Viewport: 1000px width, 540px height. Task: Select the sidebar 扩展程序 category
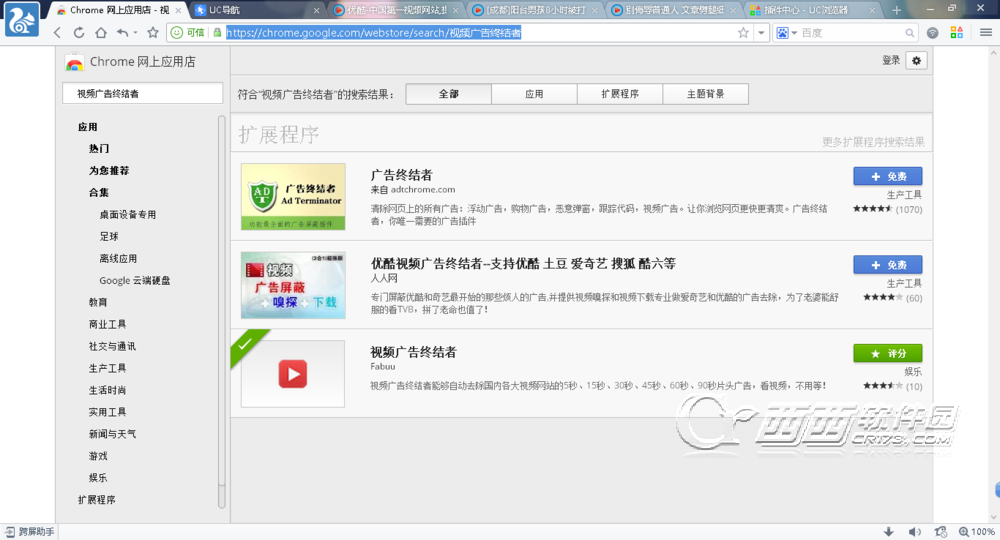97,499
